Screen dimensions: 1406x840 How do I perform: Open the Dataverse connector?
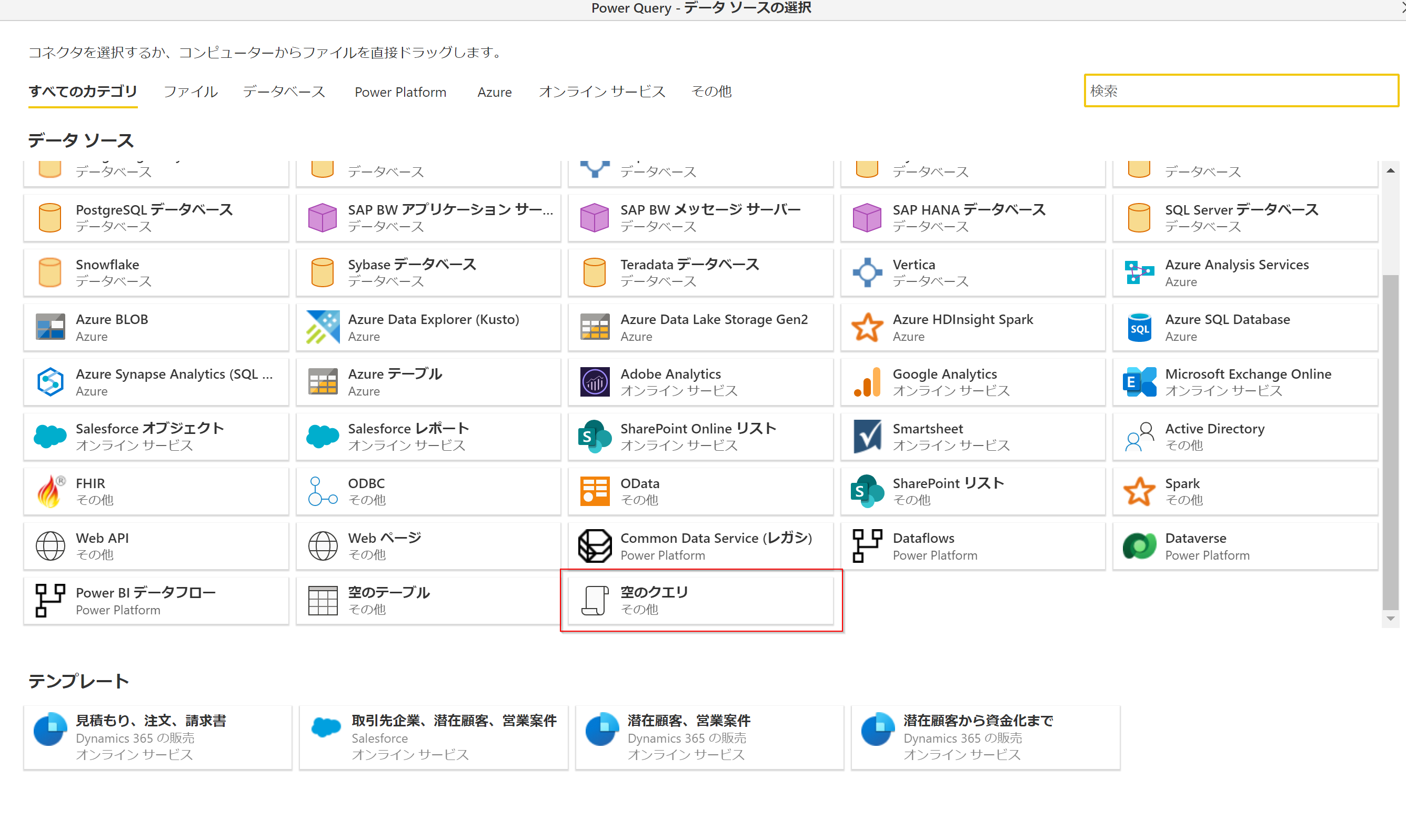click(x=1244, y=545)
